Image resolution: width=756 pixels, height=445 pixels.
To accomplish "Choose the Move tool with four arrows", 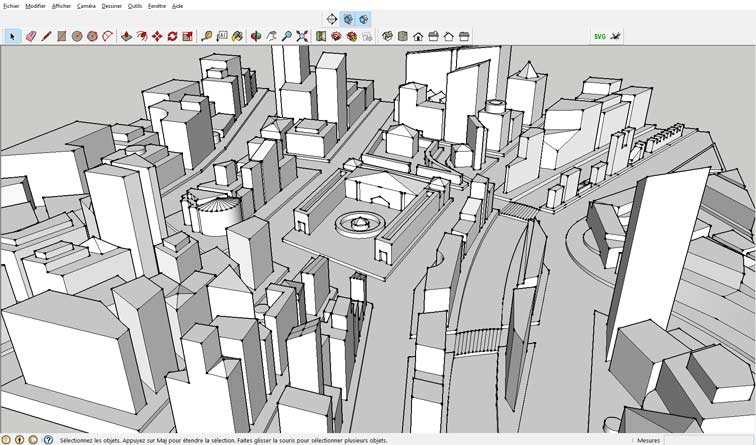I will [x=157, y=36].
